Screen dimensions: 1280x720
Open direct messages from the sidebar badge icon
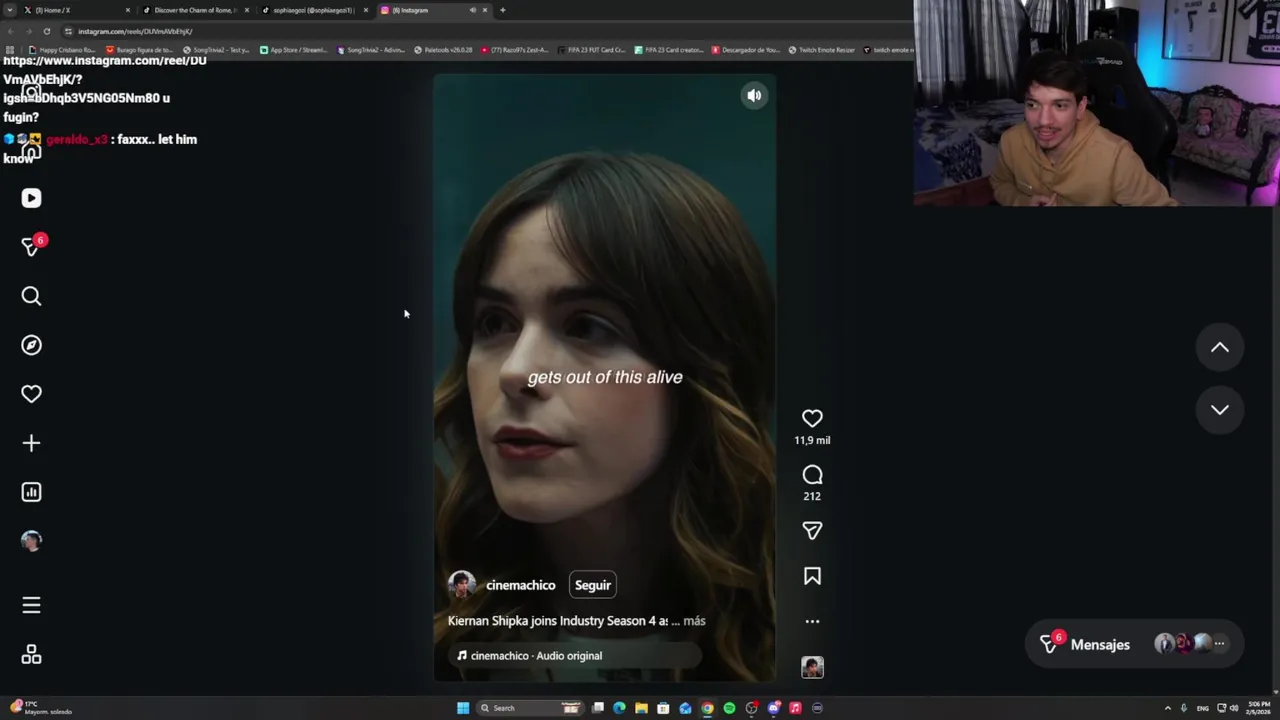[x=31, y=246]
